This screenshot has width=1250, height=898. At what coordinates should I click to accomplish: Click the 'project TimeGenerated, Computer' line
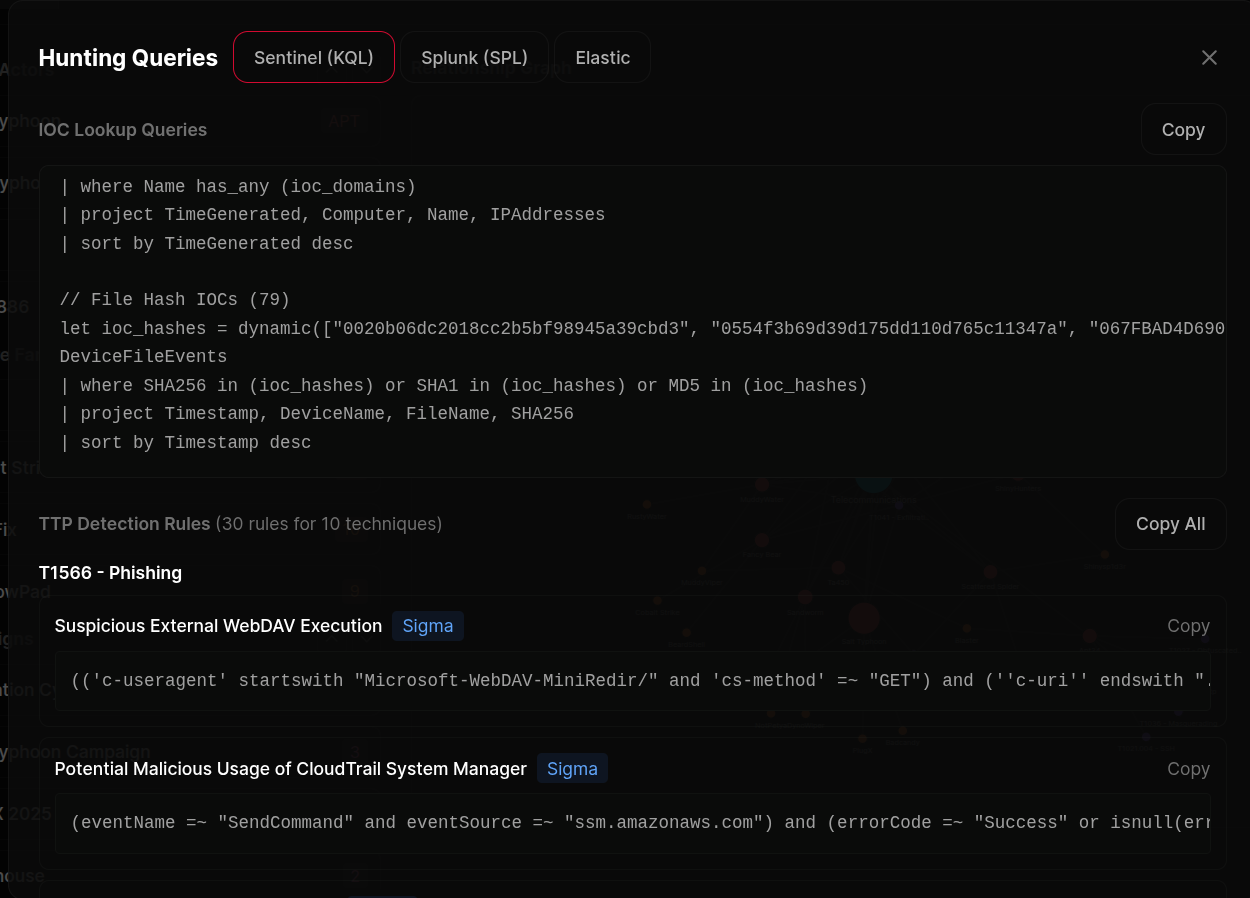point(332,215)
